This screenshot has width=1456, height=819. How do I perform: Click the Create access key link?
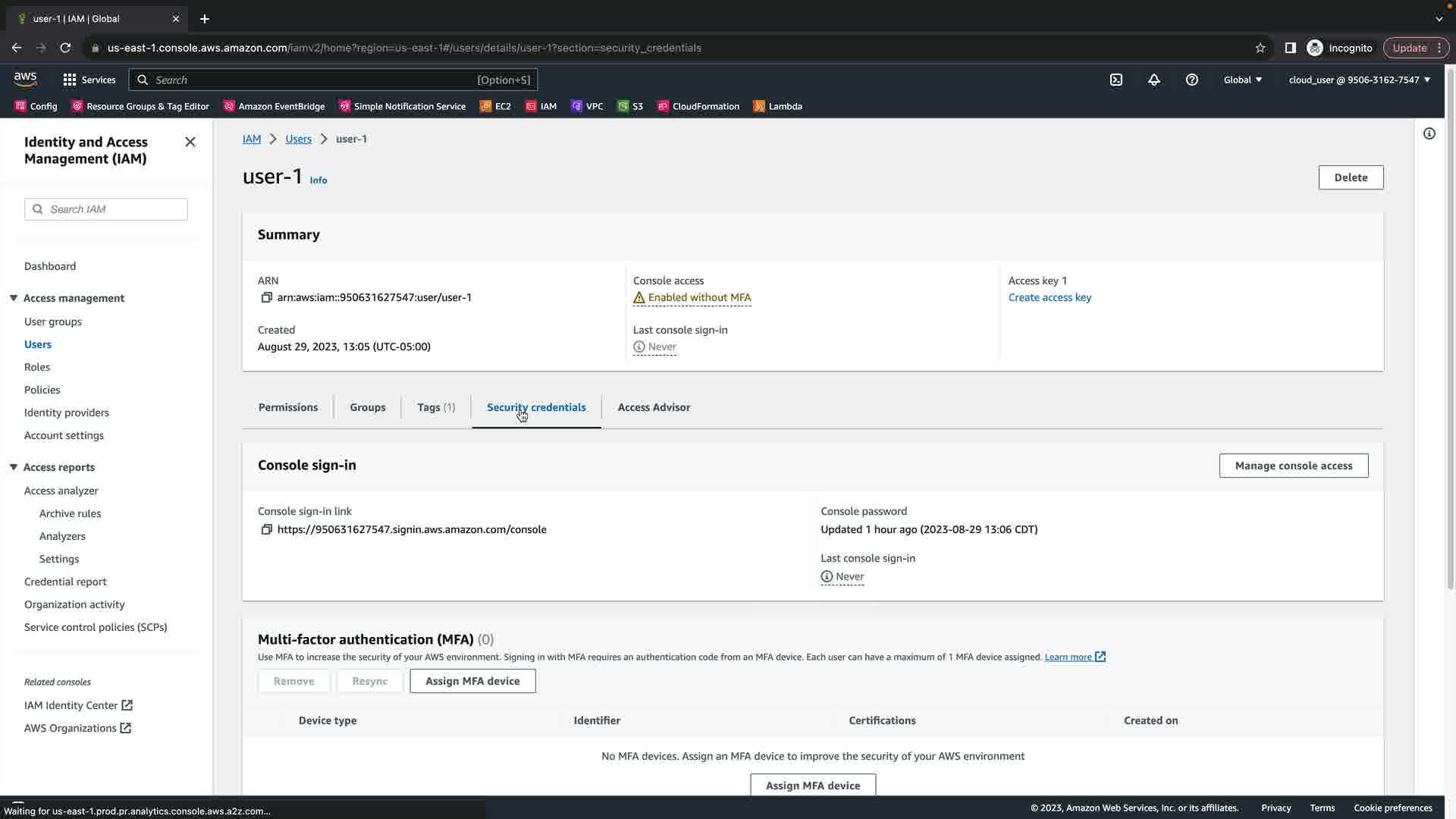[1050, 297]
